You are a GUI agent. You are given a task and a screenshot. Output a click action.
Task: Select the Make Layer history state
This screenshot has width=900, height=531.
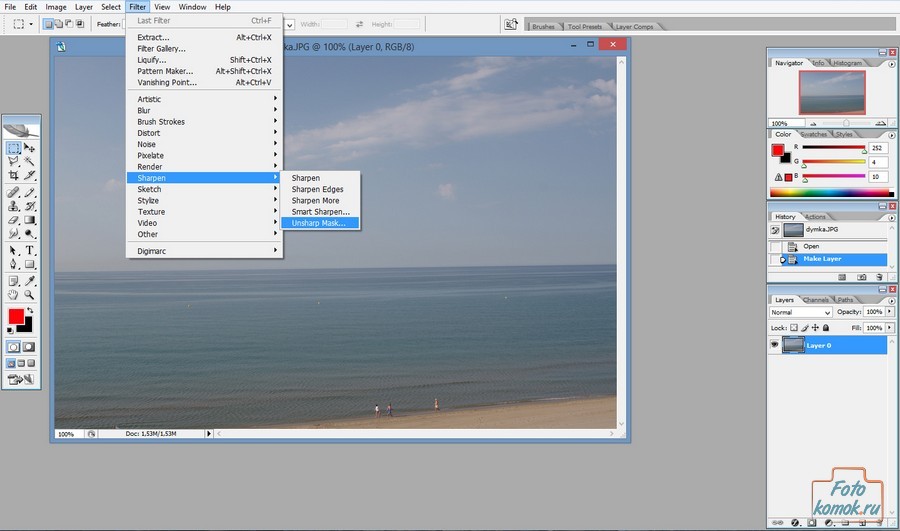pos(823,259)
